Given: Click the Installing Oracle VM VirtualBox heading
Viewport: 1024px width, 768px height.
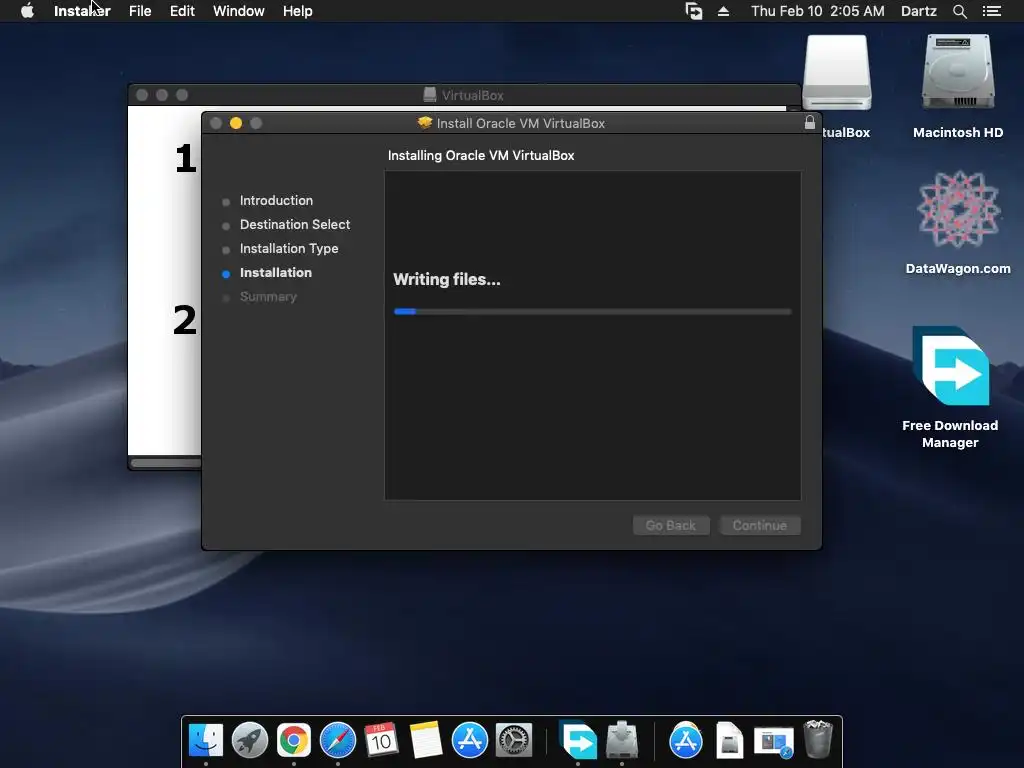Looking at the screenshot, I should click(481, 155).
